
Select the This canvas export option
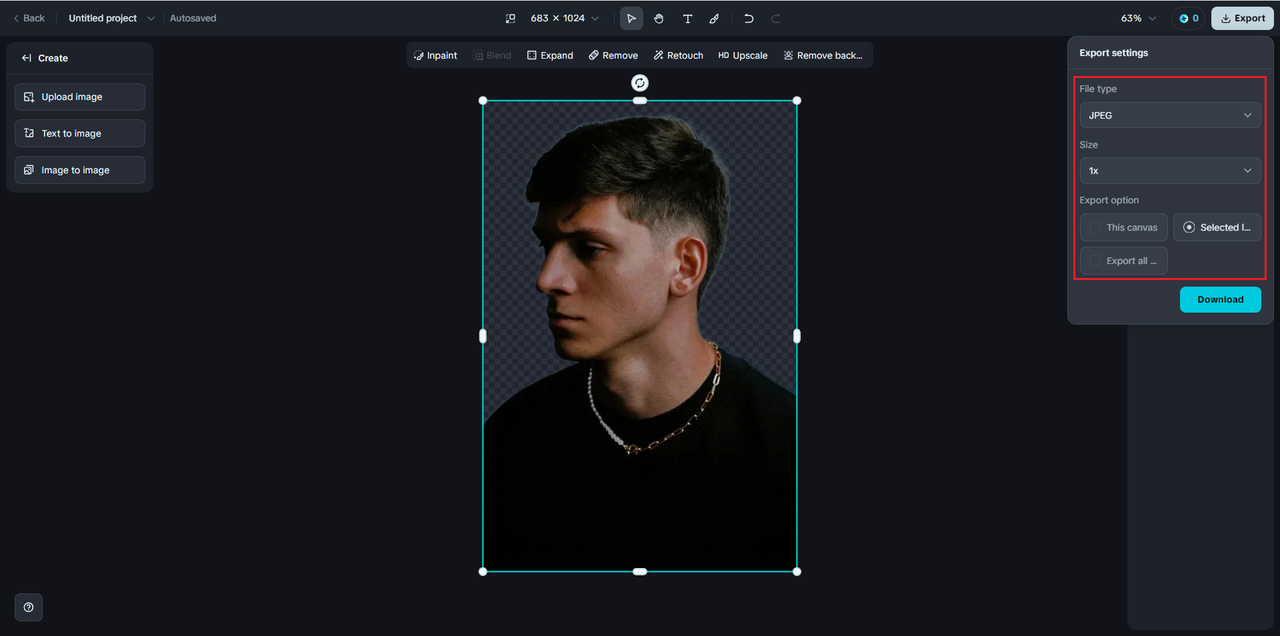point(1124,228)
